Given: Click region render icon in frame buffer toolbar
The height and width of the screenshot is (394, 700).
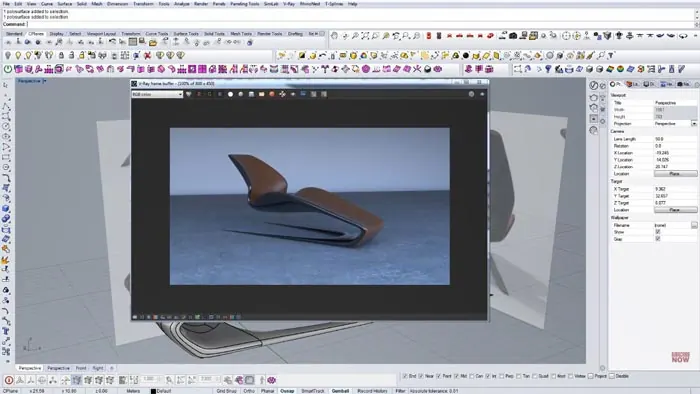Looking at the screenshot, I should pyautogui.click(x=303, y=94).
